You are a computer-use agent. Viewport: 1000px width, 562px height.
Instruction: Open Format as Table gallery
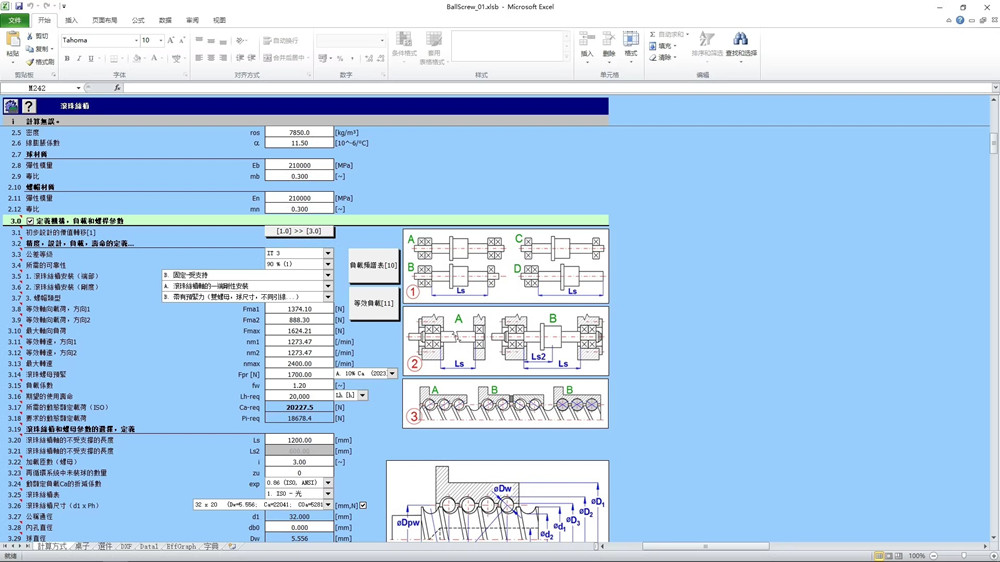coord(434,48)
